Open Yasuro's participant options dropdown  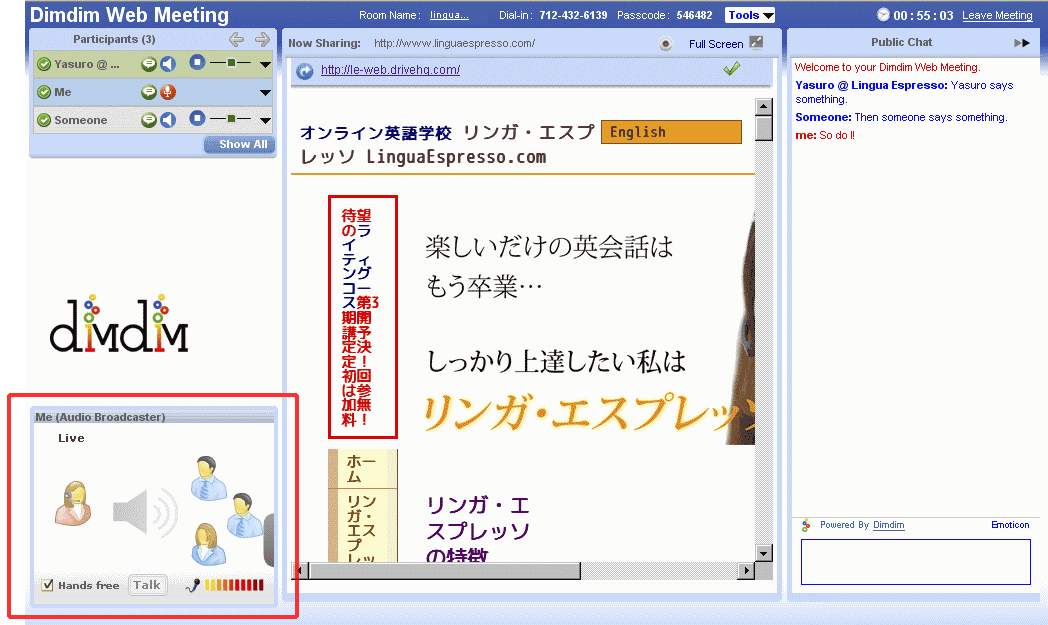pos(265,65)
